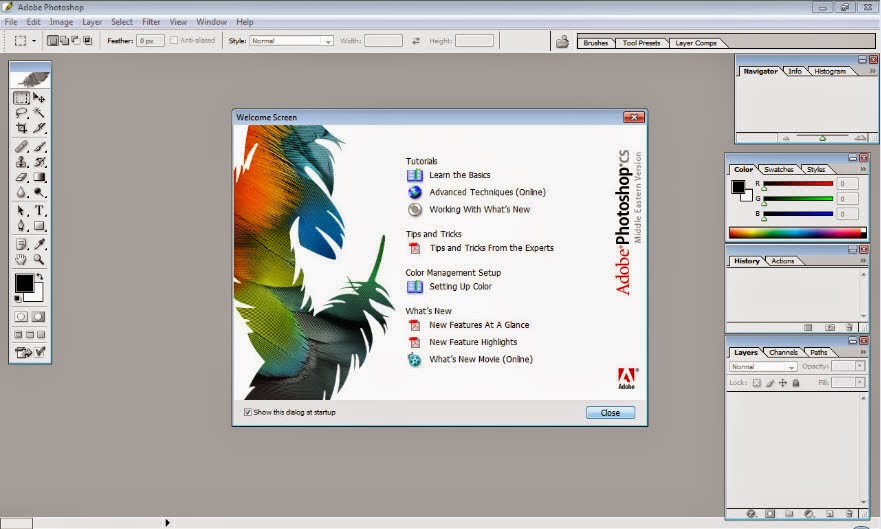881x529 pixels.
Task: Select the History Brush tool
Action: click(39, 162)
